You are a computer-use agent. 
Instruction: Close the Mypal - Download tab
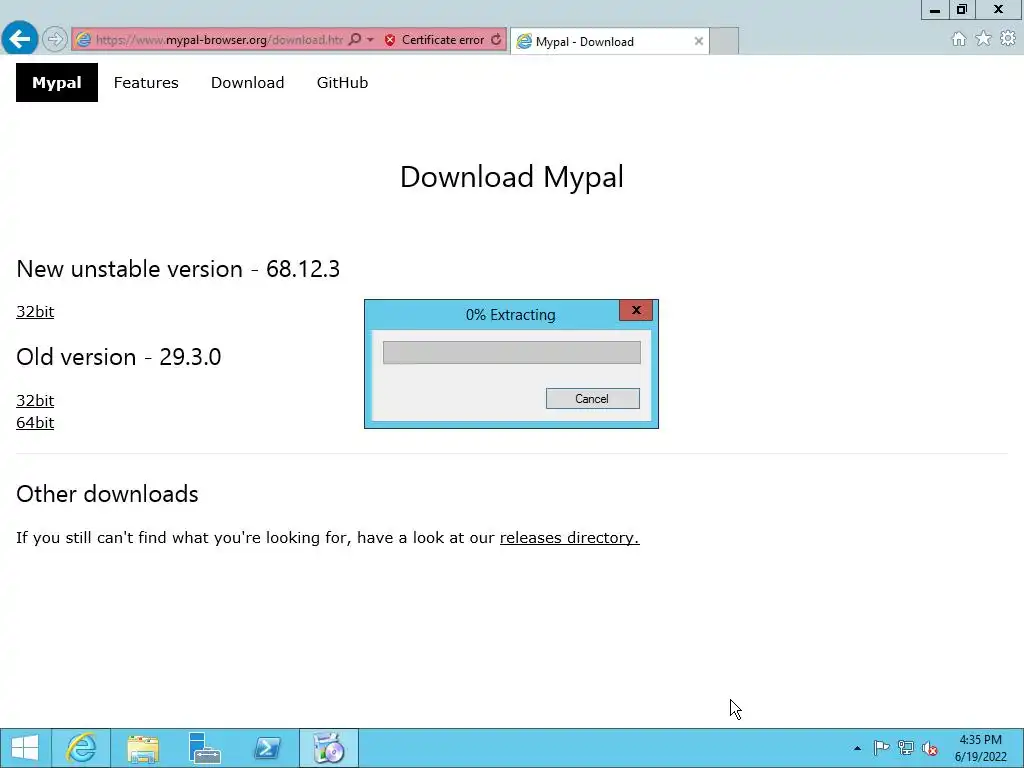[x=699, y=41]
